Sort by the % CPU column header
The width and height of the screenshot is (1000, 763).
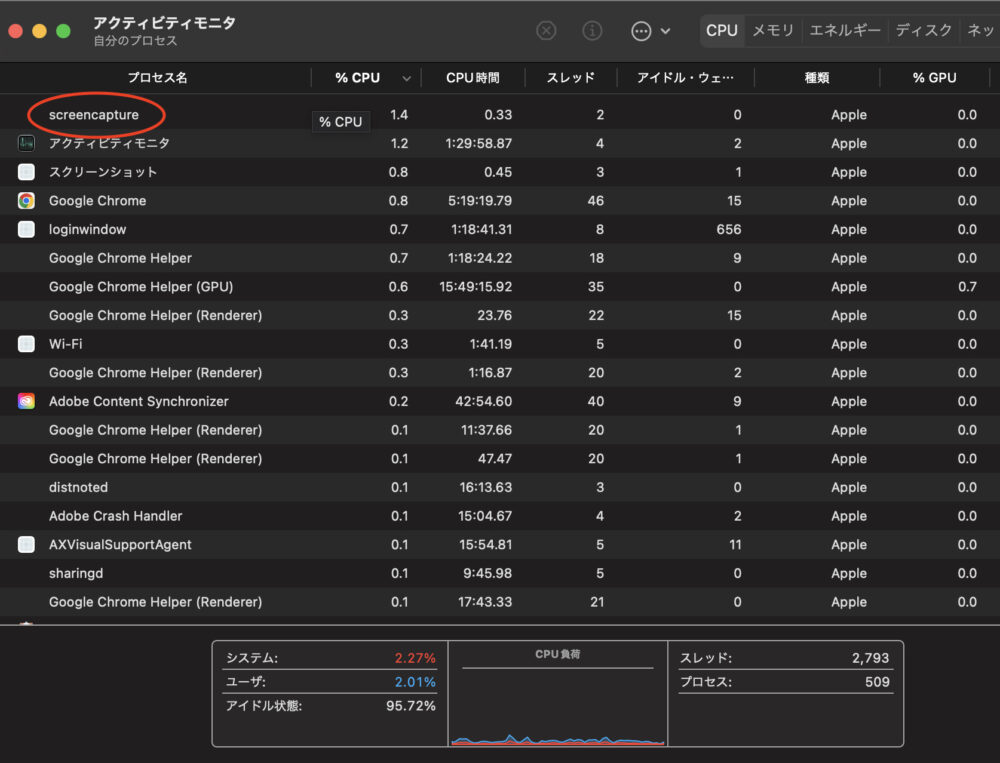tap(357, 78)
